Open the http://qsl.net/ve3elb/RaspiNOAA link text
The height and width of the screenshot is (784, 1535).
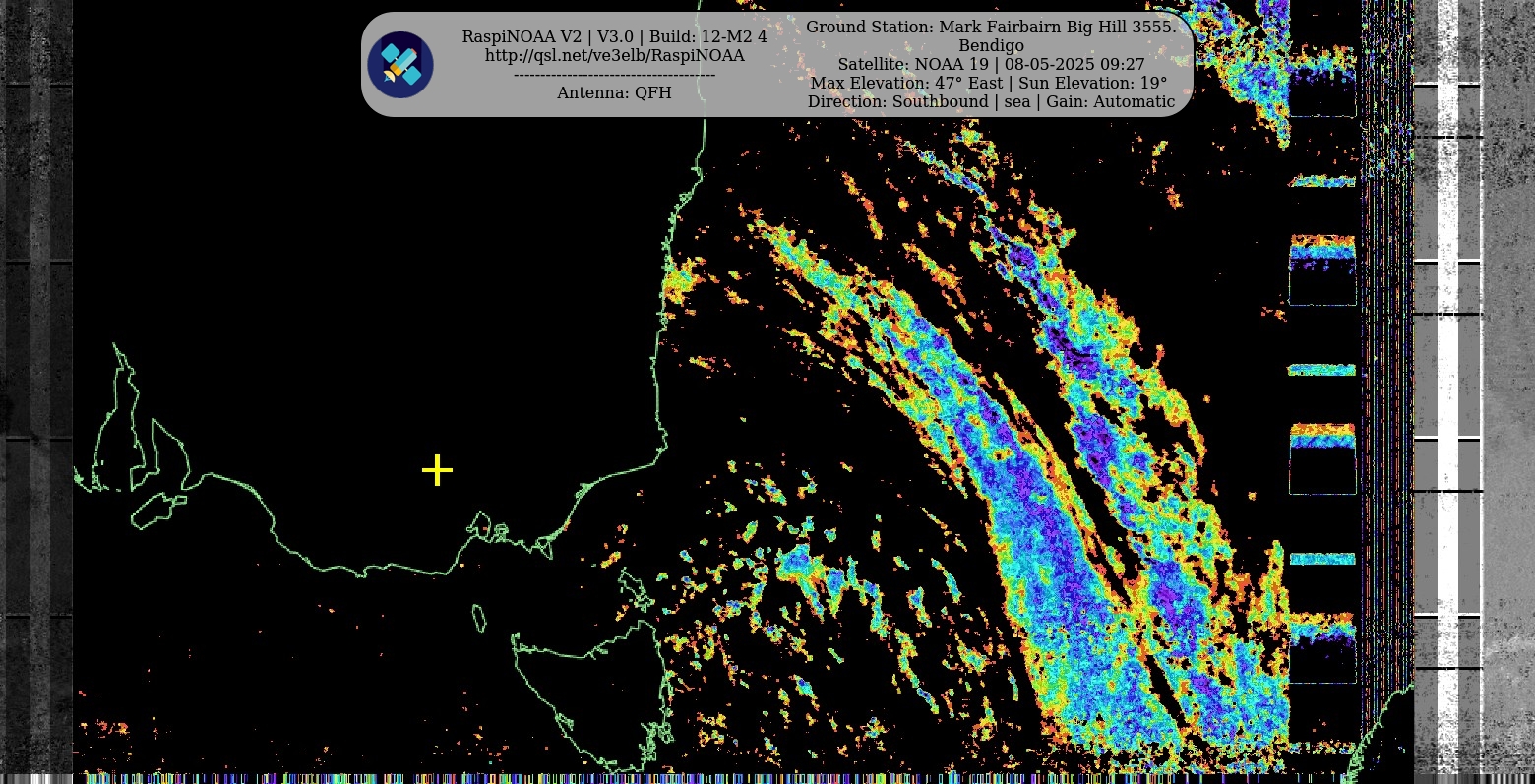(615, 56)
